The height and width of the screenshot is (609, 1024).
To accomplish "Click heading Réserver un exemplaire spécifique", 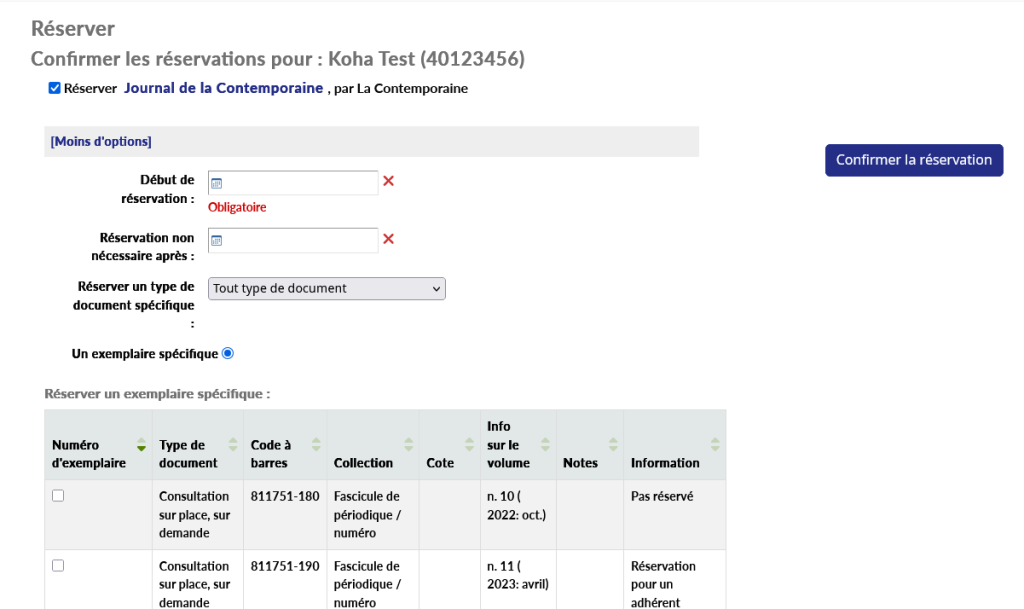I will coord(157,394).
